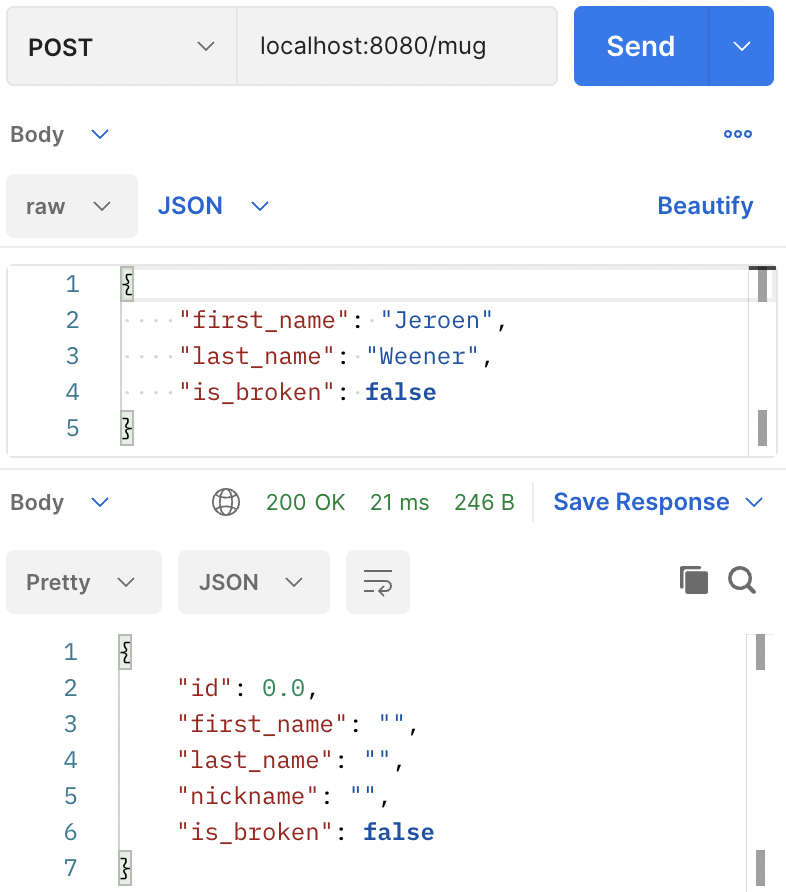Screen dimensions: 786x892
Task: Inspect the 200 OK status
Action: [305, 502]
